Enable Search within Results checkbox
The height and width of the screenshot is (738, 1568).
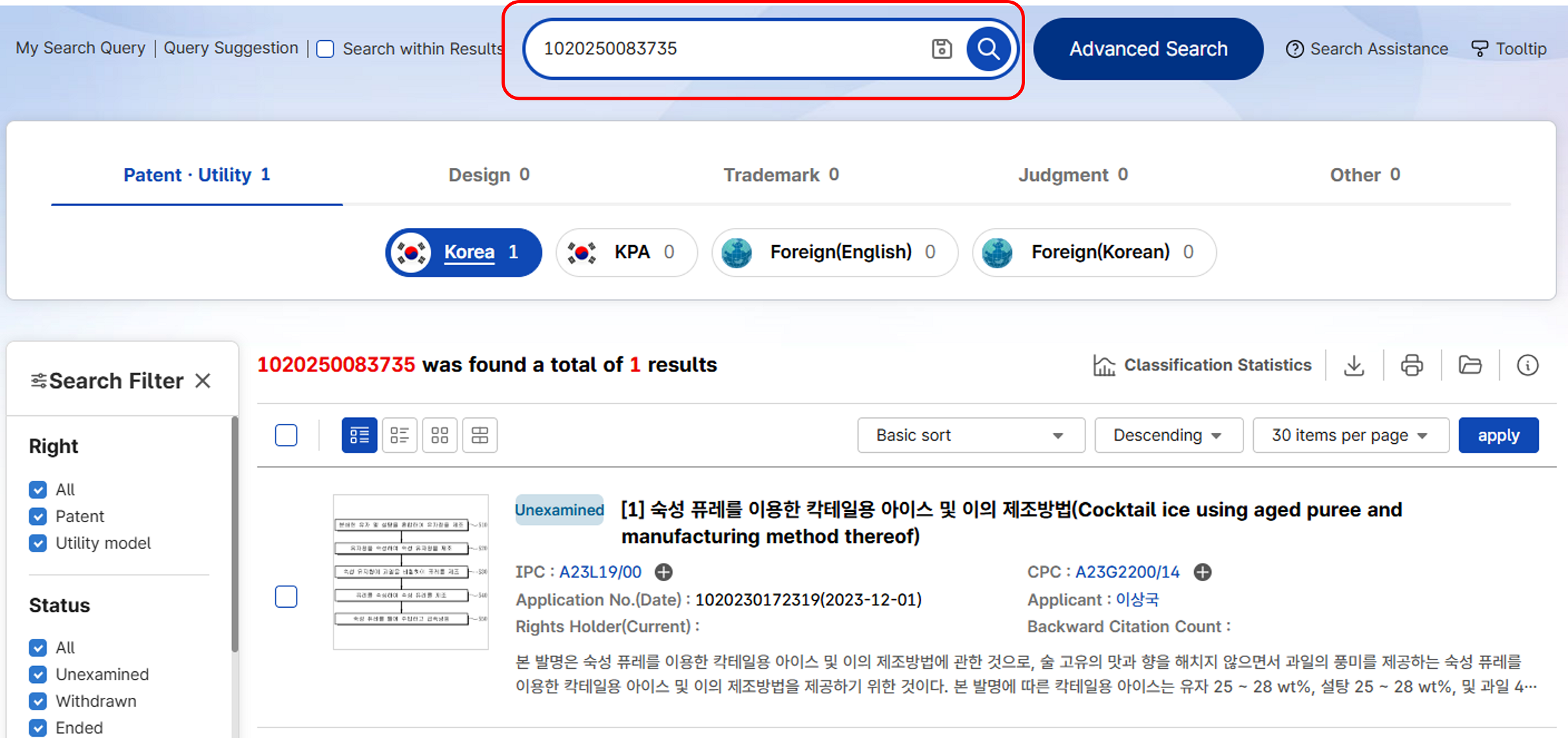(325, 49)
